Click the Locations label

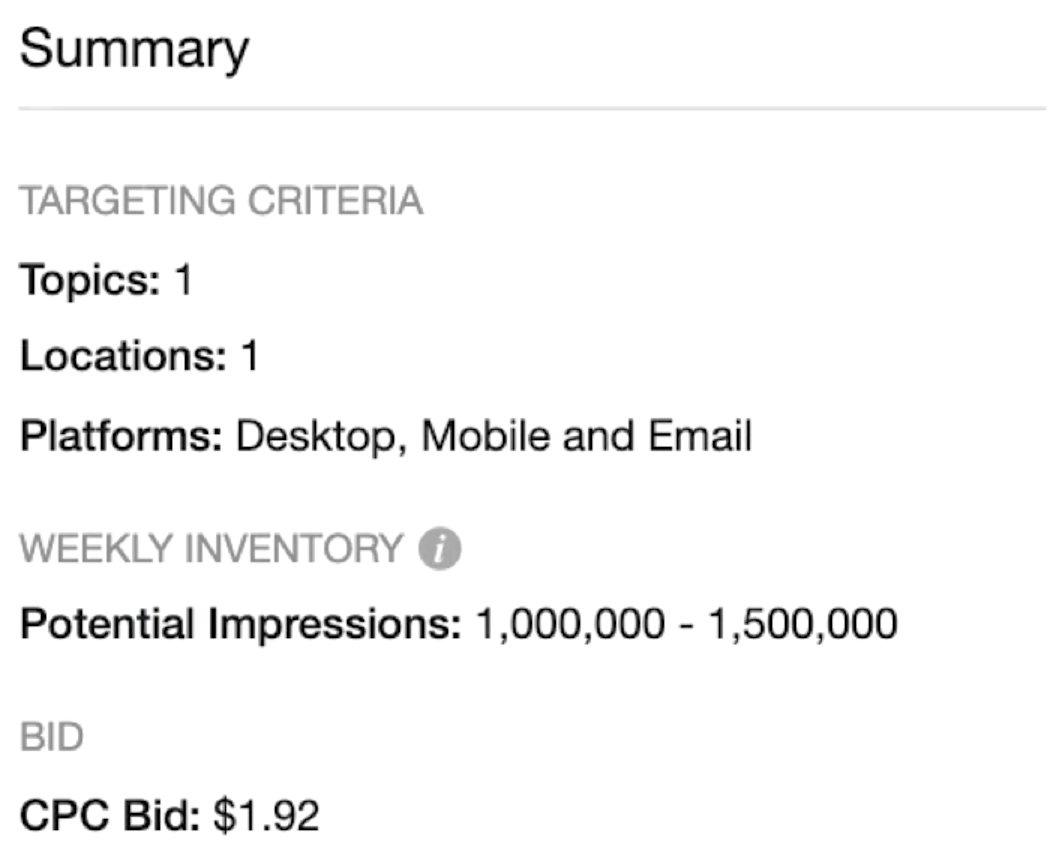coord(123,355)
